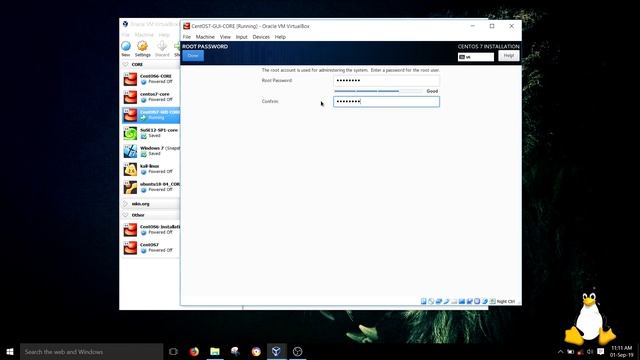Open Task View on the taskbar

pos(173,351)
